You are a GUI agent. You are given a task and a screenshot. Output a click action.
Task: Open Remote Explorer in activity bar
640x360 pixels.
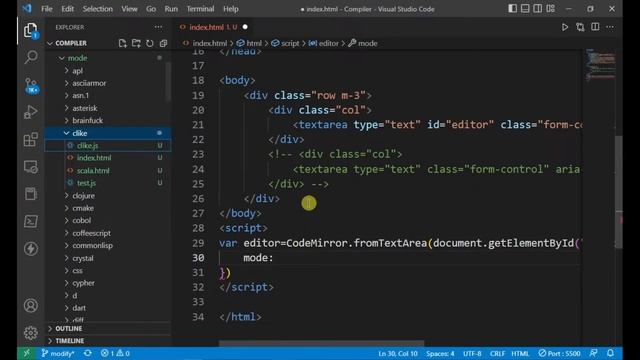(x=31, y=167)
